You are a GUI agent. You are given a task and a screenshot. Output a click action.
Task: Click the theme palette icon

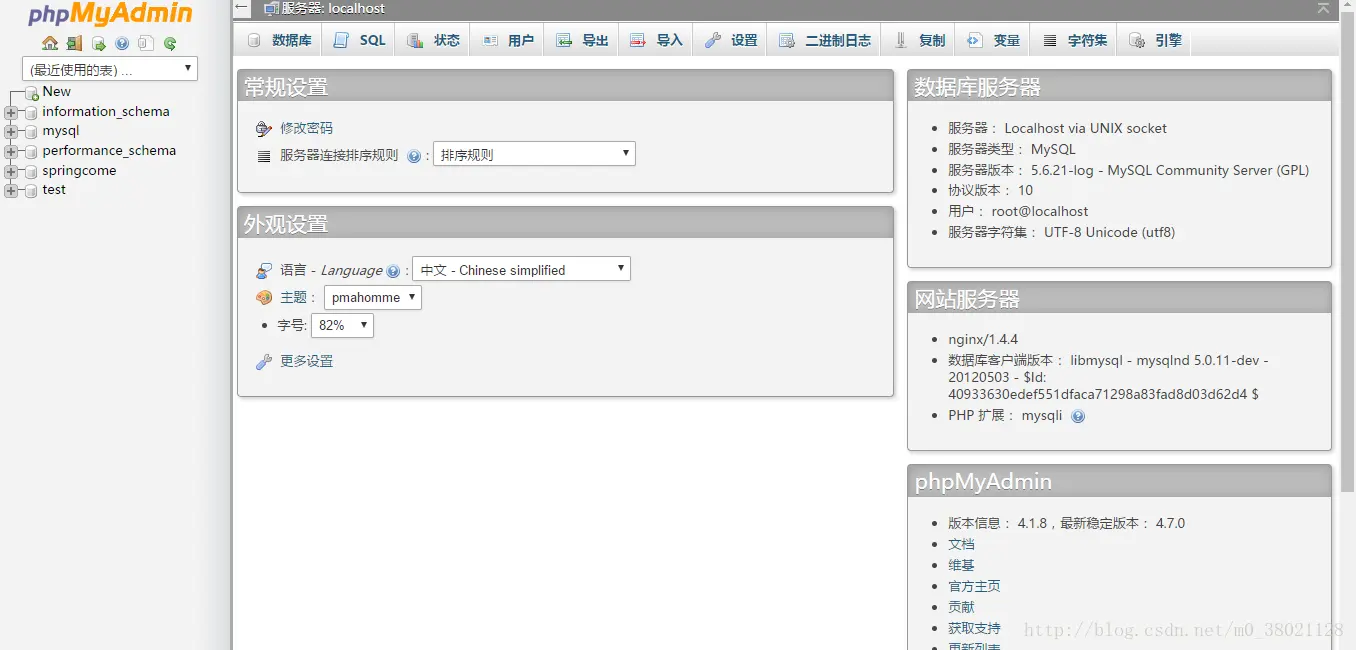coord(264,297)
